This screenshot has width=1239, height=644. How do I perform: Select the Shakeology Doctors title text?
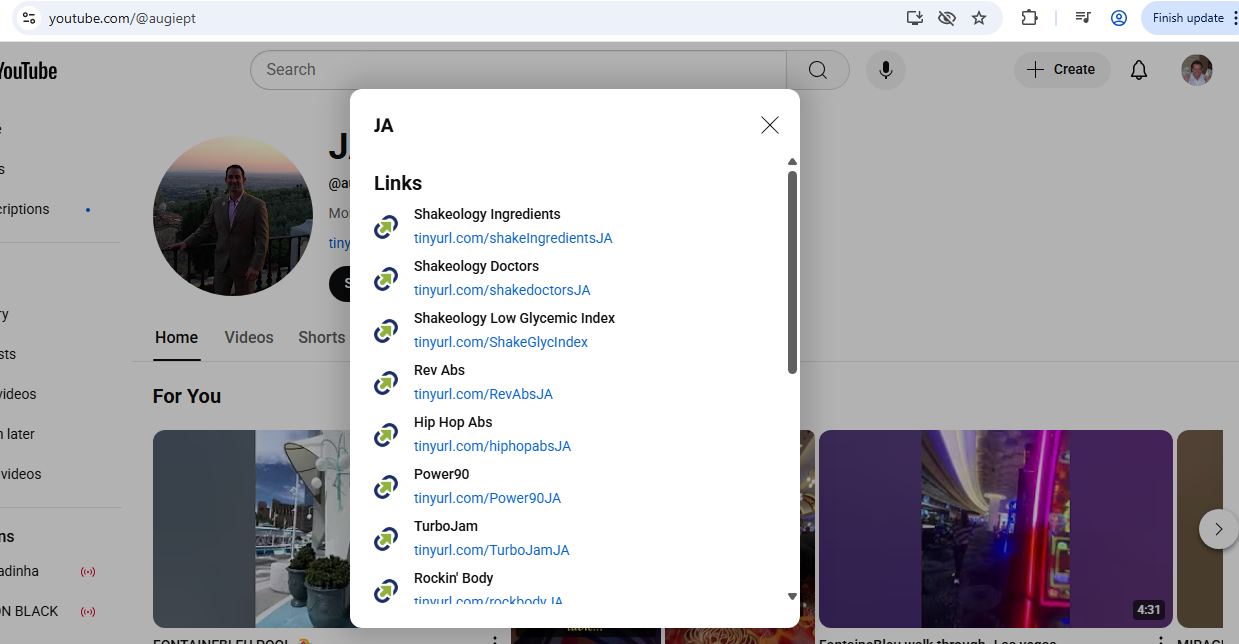point(476,266)
